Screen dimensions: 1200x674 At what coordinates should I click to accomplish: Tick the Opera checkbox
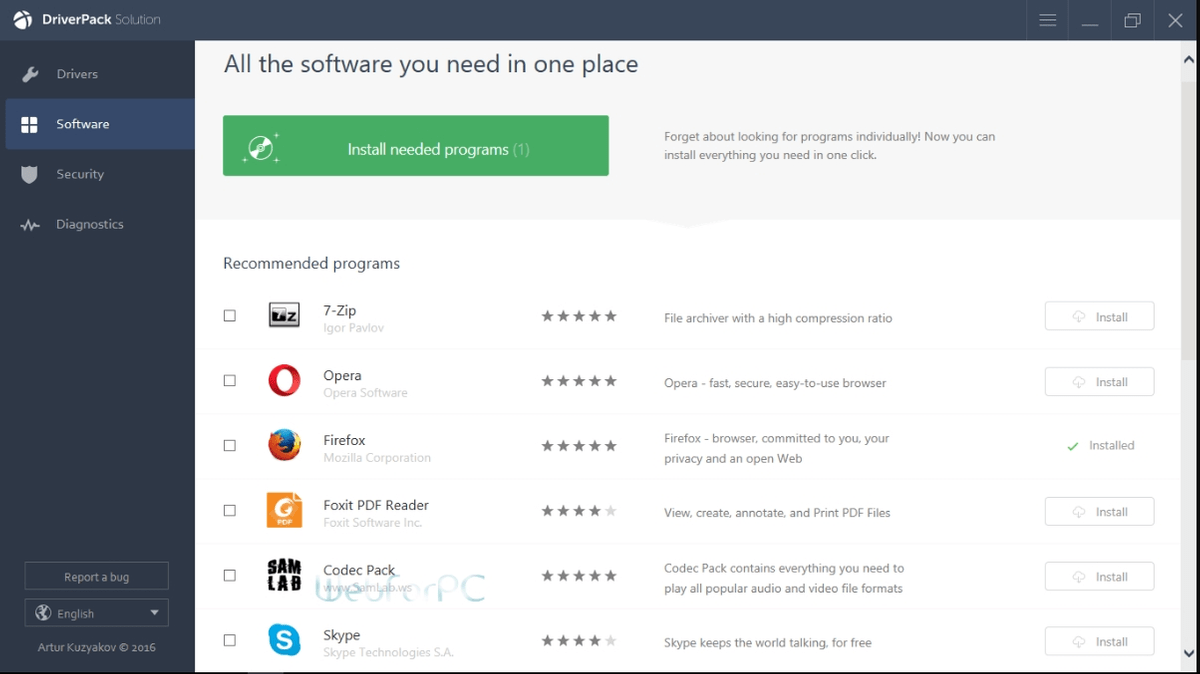[x=229, y=381]
